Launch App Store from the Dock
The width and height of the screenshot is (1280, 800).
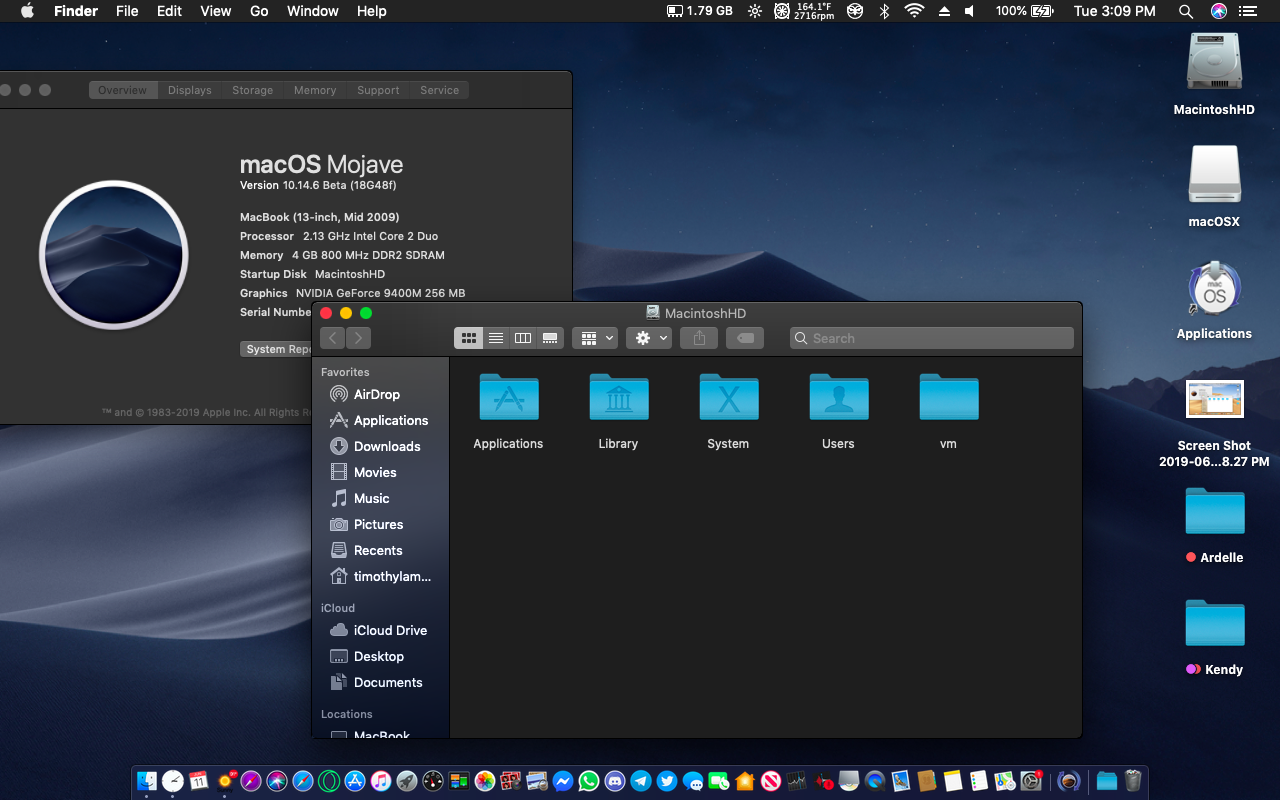(x=354, y=781)
